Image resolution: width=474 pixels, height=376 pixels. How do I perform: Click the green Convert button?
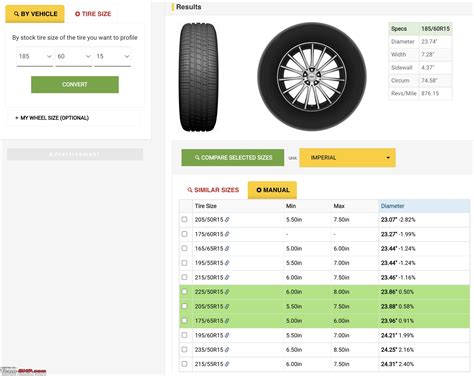tap(75, 85)
